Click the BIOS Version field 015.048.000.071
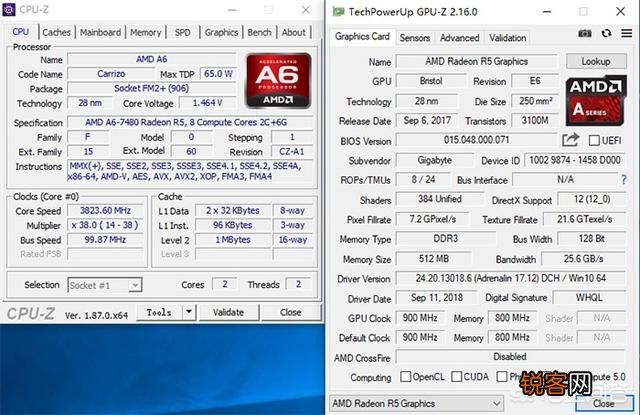 point(477,140)
